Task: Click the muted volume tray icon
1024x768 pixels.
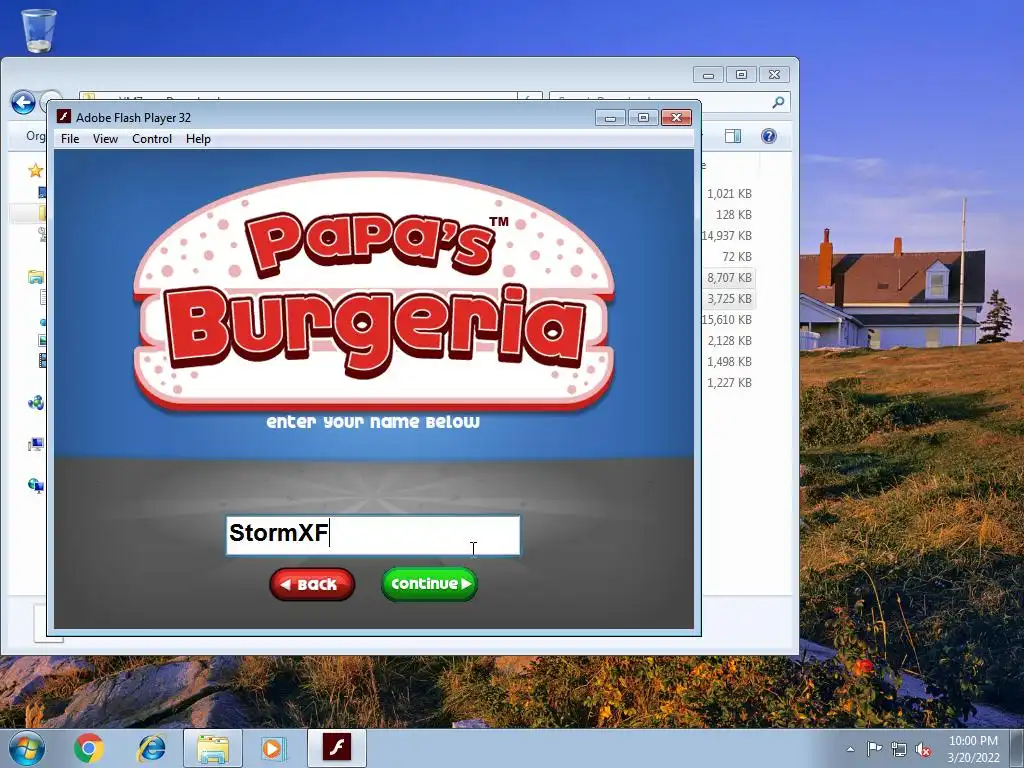Action: [923, 749]
